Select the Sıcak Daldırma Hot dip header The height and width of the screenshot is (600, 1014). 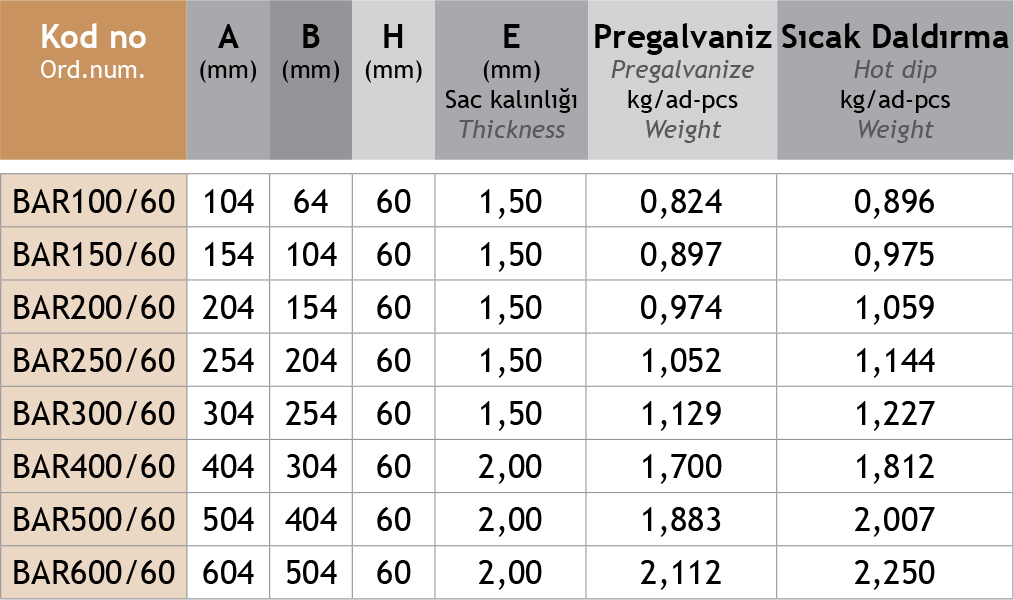(895, 82)
